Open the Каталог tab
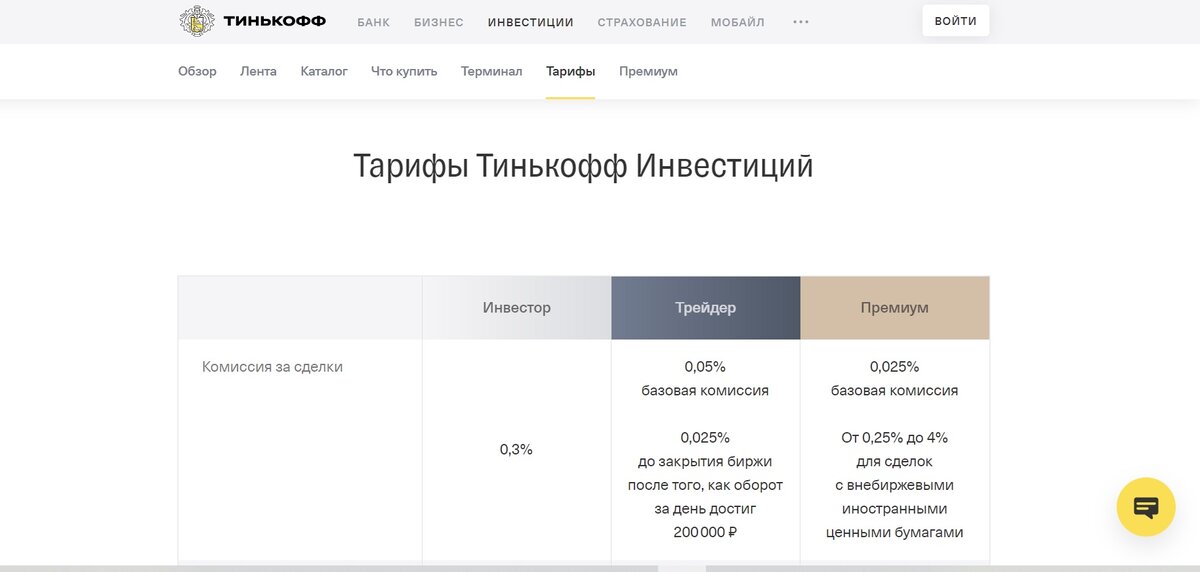The width and height of the screenshot is (1200, 572). point(324,71)
